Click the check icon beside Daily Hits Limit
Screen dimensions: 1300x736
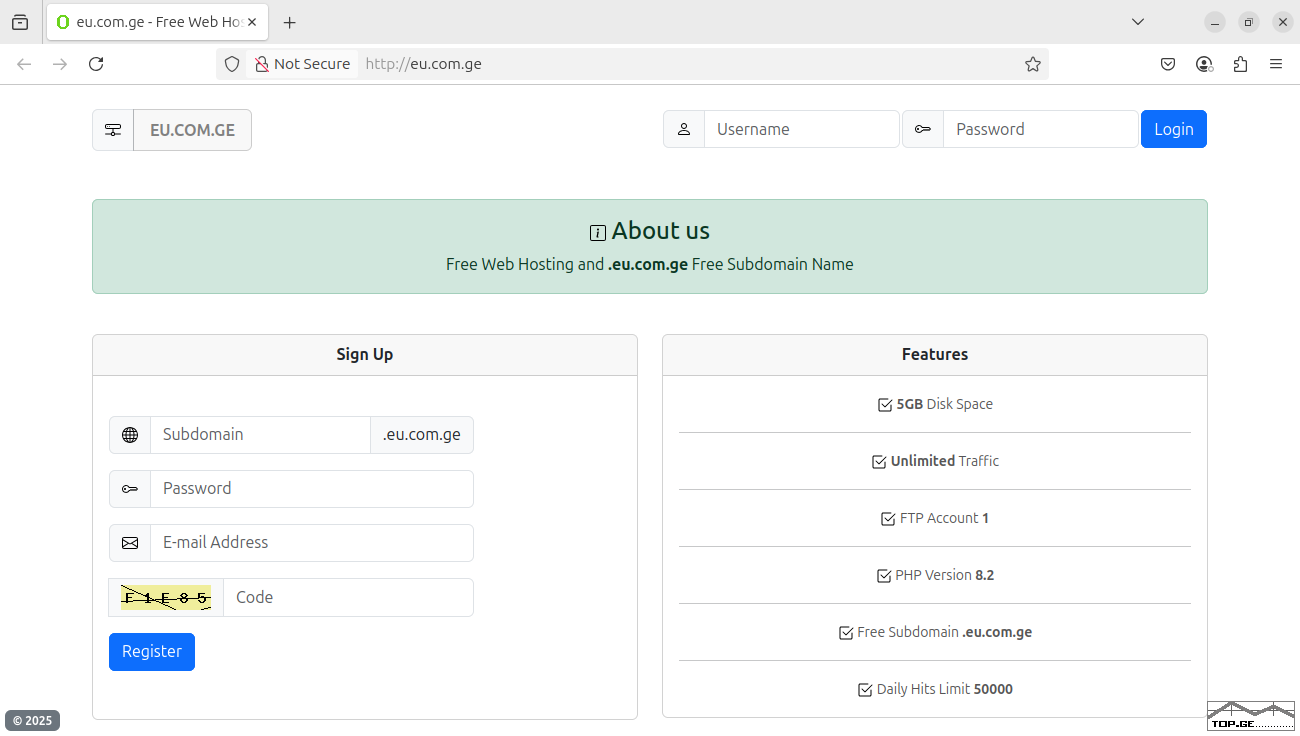pyautogui.click(x=865, y=690)
